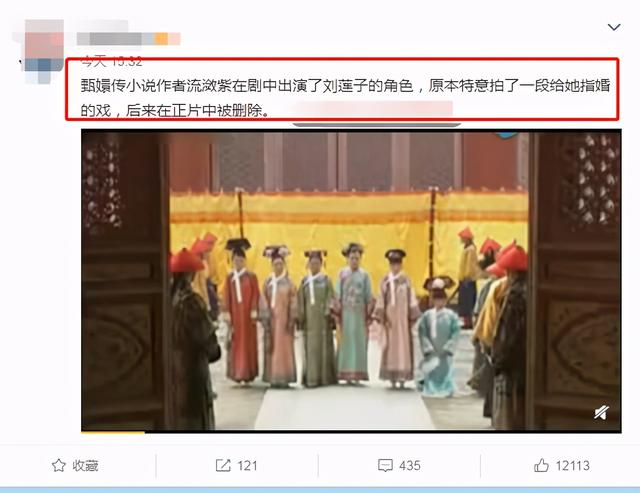Click the sentence 后来在正片中被删除
The width and height of the screenshot is (640, 493).
tap(197, 110)
